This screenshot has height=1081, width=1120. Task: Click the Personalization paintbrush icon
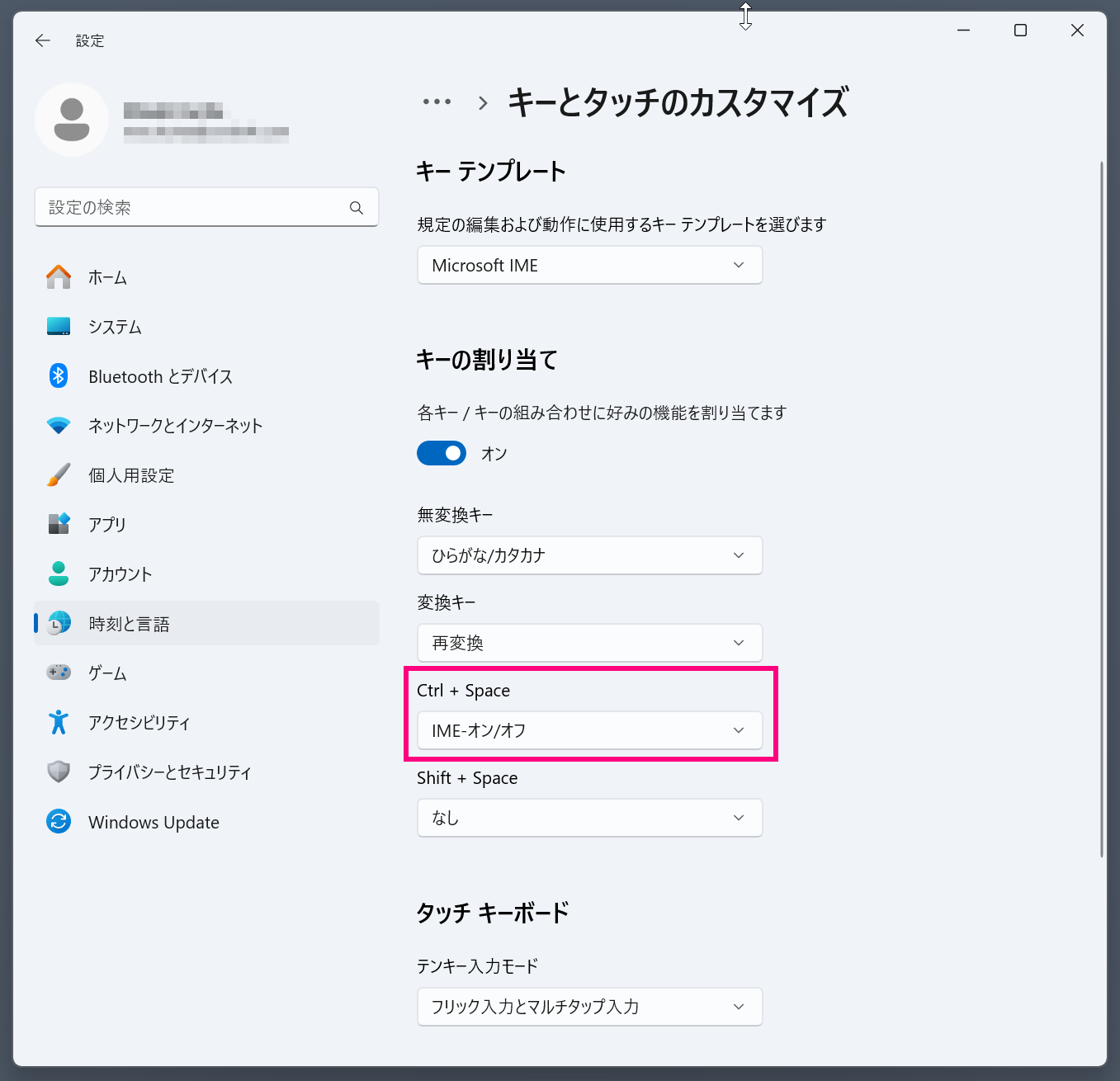click(x=59, y=475)
